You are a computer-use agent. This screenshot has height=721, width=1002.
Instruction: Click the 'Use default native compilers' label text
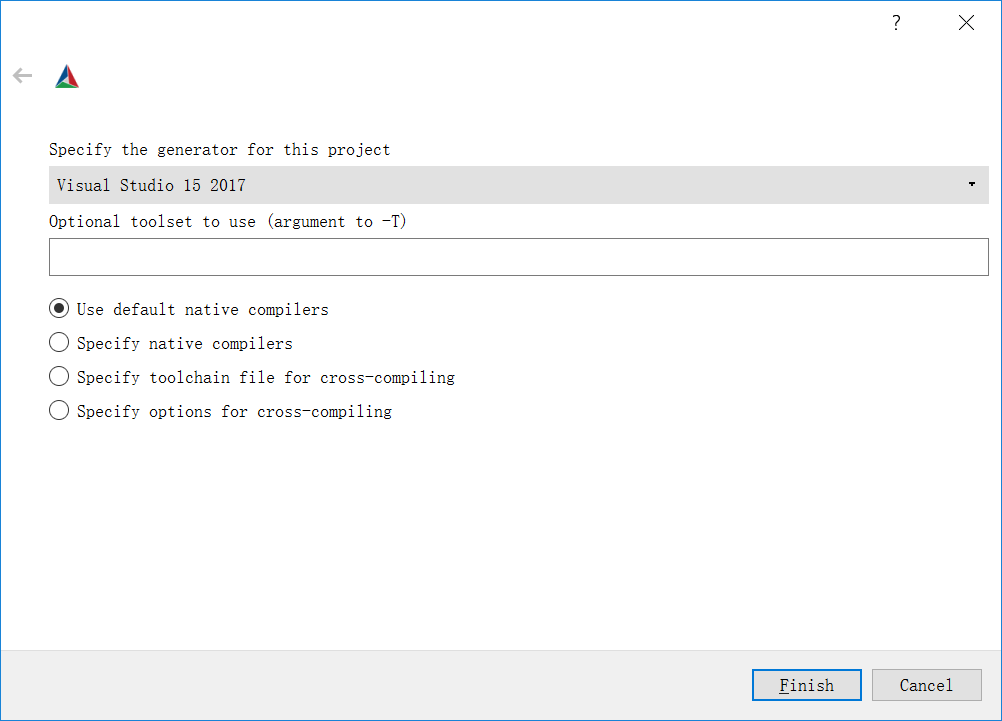point(203,310)
